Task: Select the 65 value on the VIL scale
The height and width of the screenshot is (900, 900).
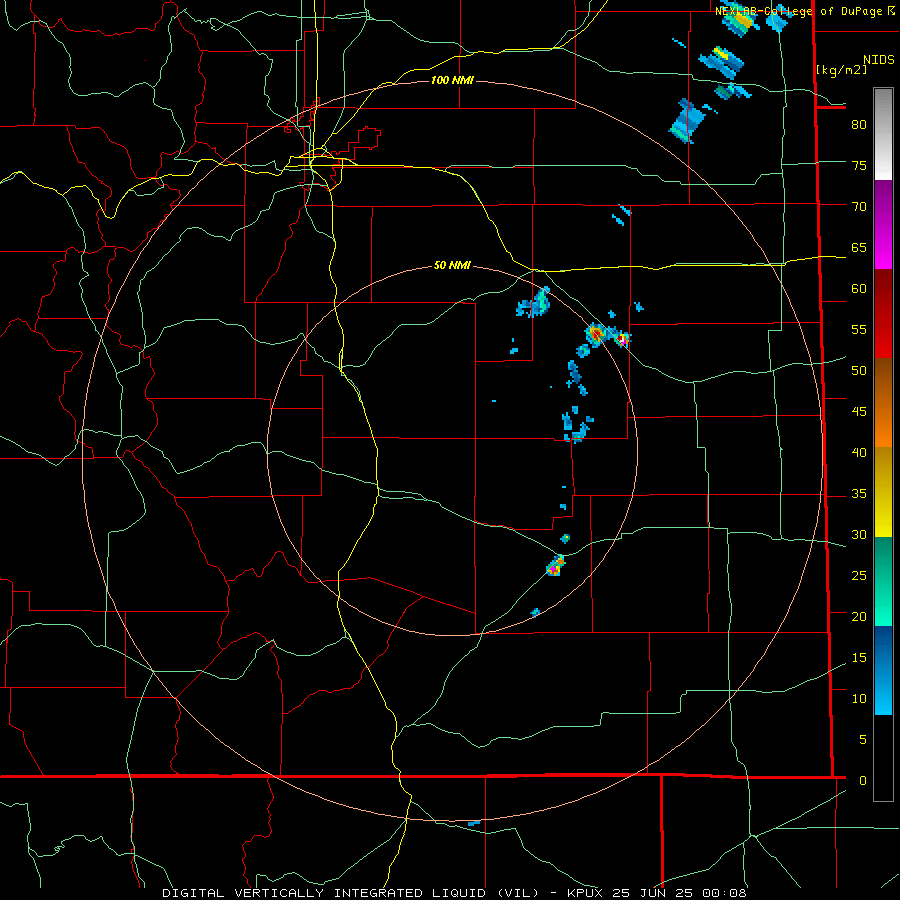Action: [x=859, y=247]
